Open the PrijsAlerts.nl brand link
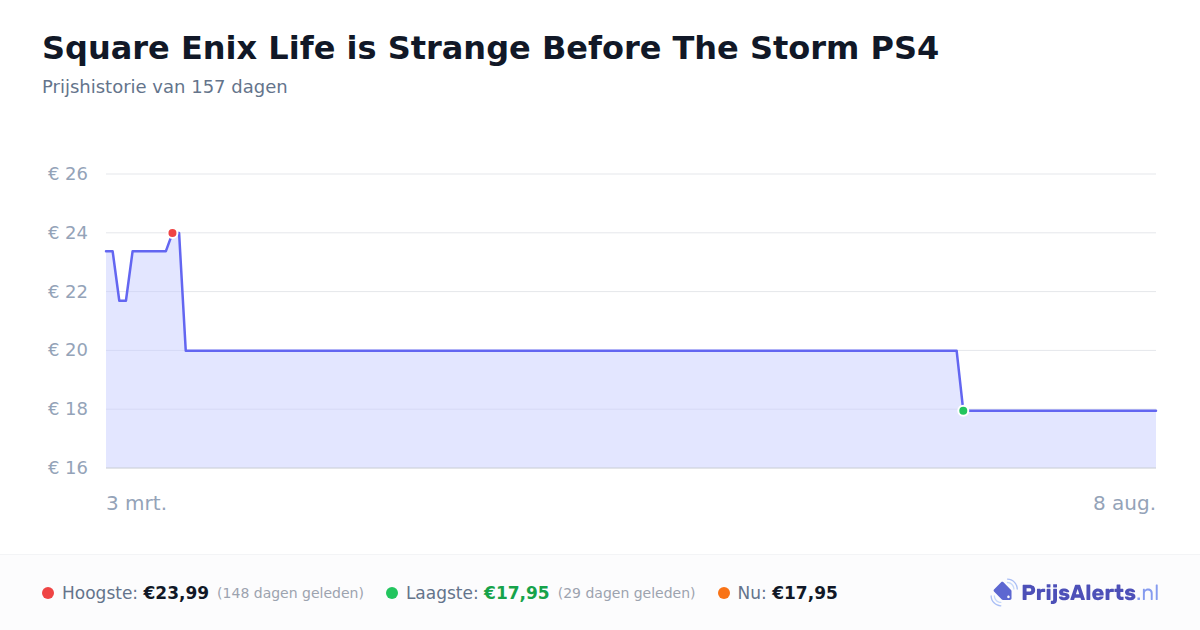Viewport: 1200px width, 630px height. tap(1074, 593)
